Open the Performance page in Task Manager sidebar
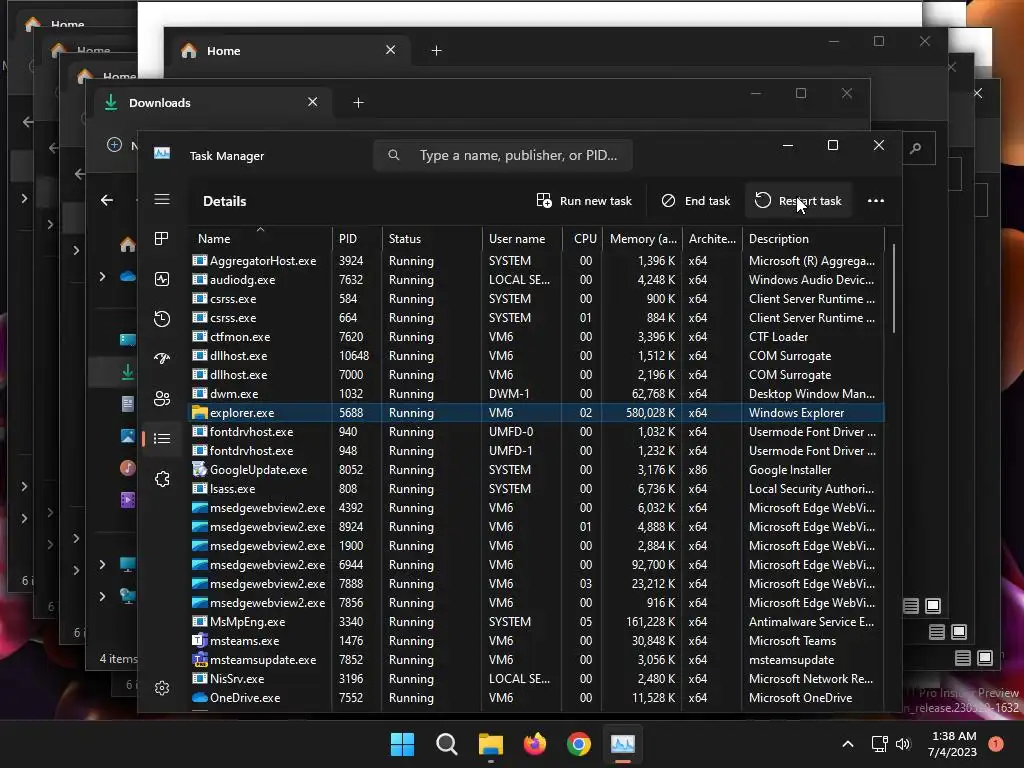This screenshot has width=1024, height=768. pyautogui.click(x=162, y=279)
